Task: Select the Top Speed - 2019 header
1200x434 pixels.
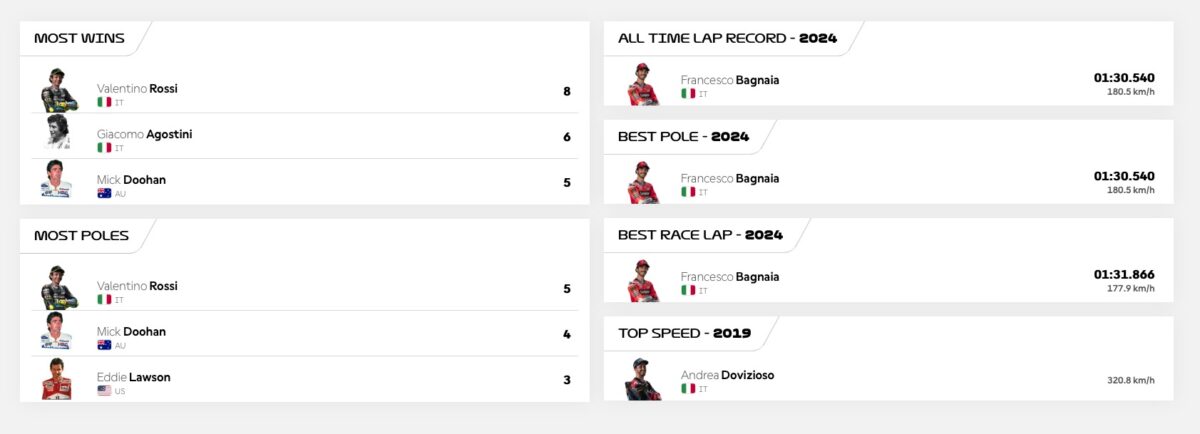Action: [684, 333]
